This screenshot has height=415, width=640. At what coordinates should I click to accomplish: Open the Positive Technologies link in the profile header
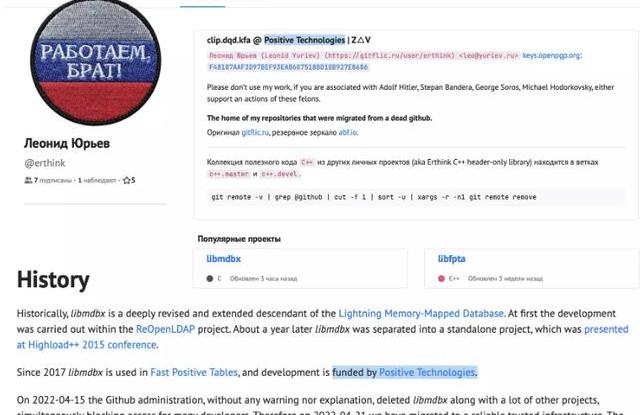[x=304, y=40]
